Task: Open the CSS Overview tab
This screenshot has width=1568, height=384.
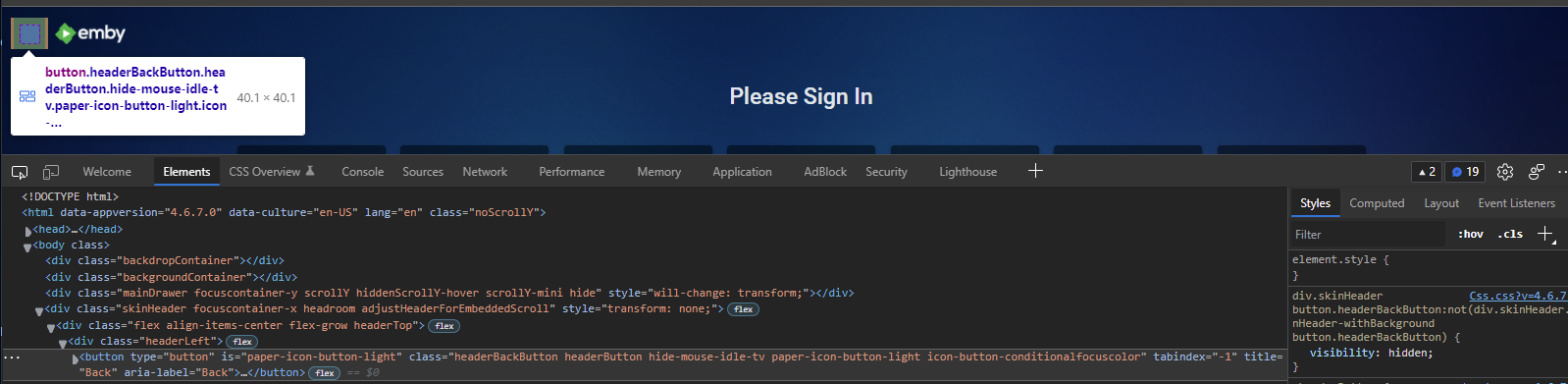Action: tap(272, 172)
